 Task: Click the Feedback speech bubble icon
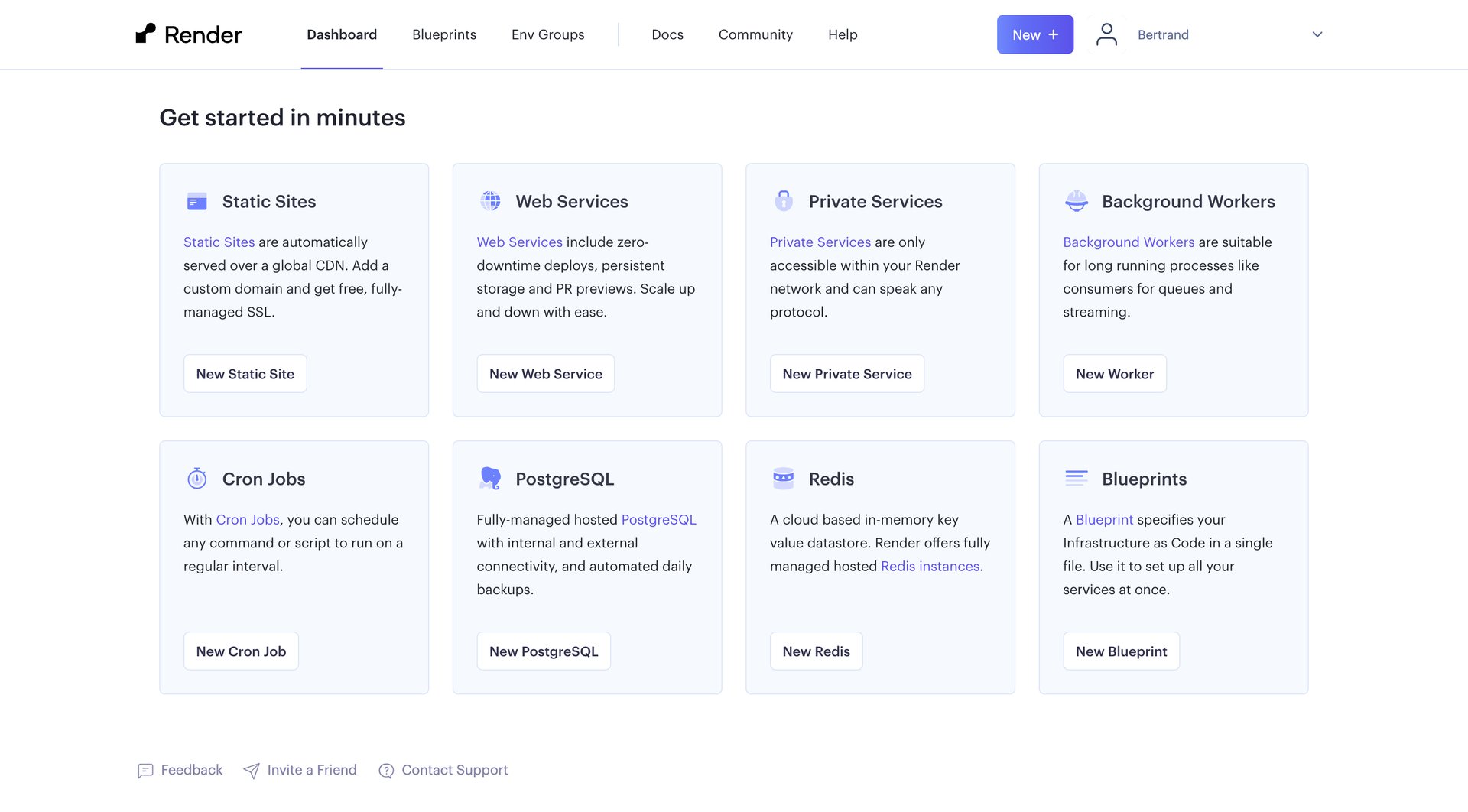point(145,771)
